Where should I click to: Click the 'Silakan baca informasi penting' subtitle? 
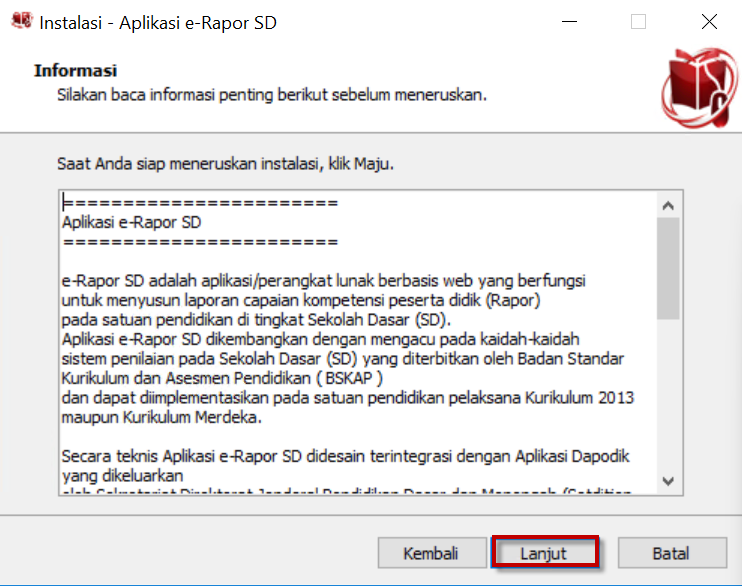[271, 95]
